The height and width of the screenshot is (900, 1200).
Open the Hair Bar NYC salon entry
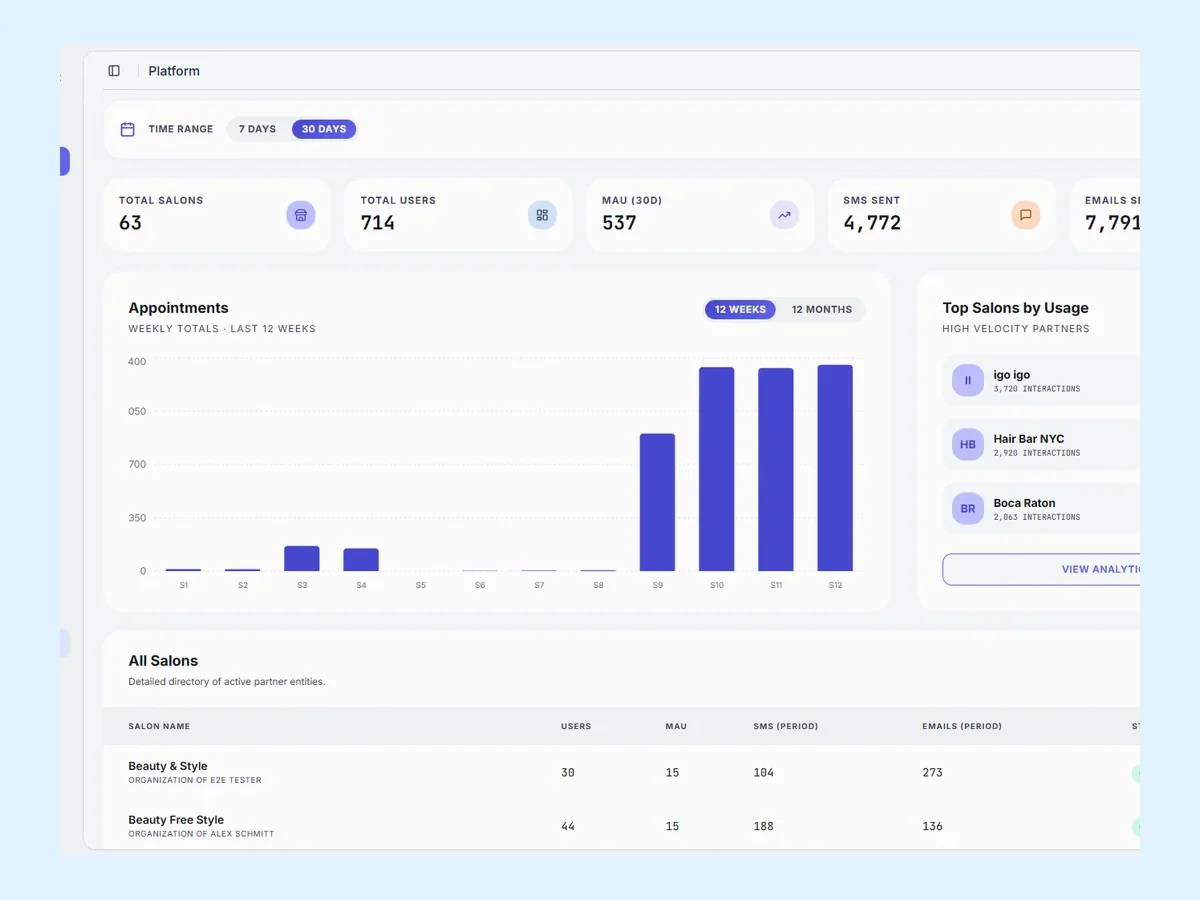1041,445
